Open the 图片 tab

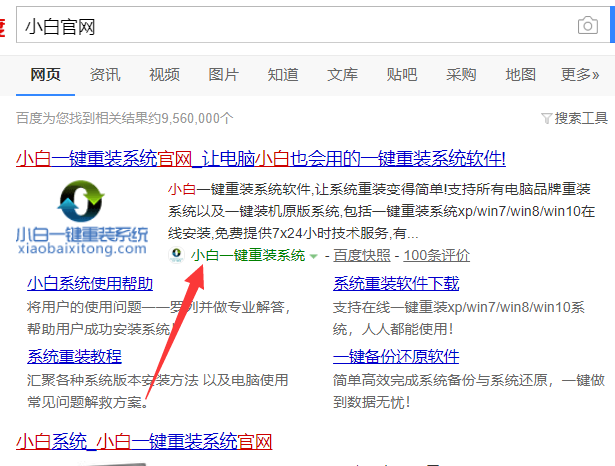pyautogui.click(x=224, y=74)
